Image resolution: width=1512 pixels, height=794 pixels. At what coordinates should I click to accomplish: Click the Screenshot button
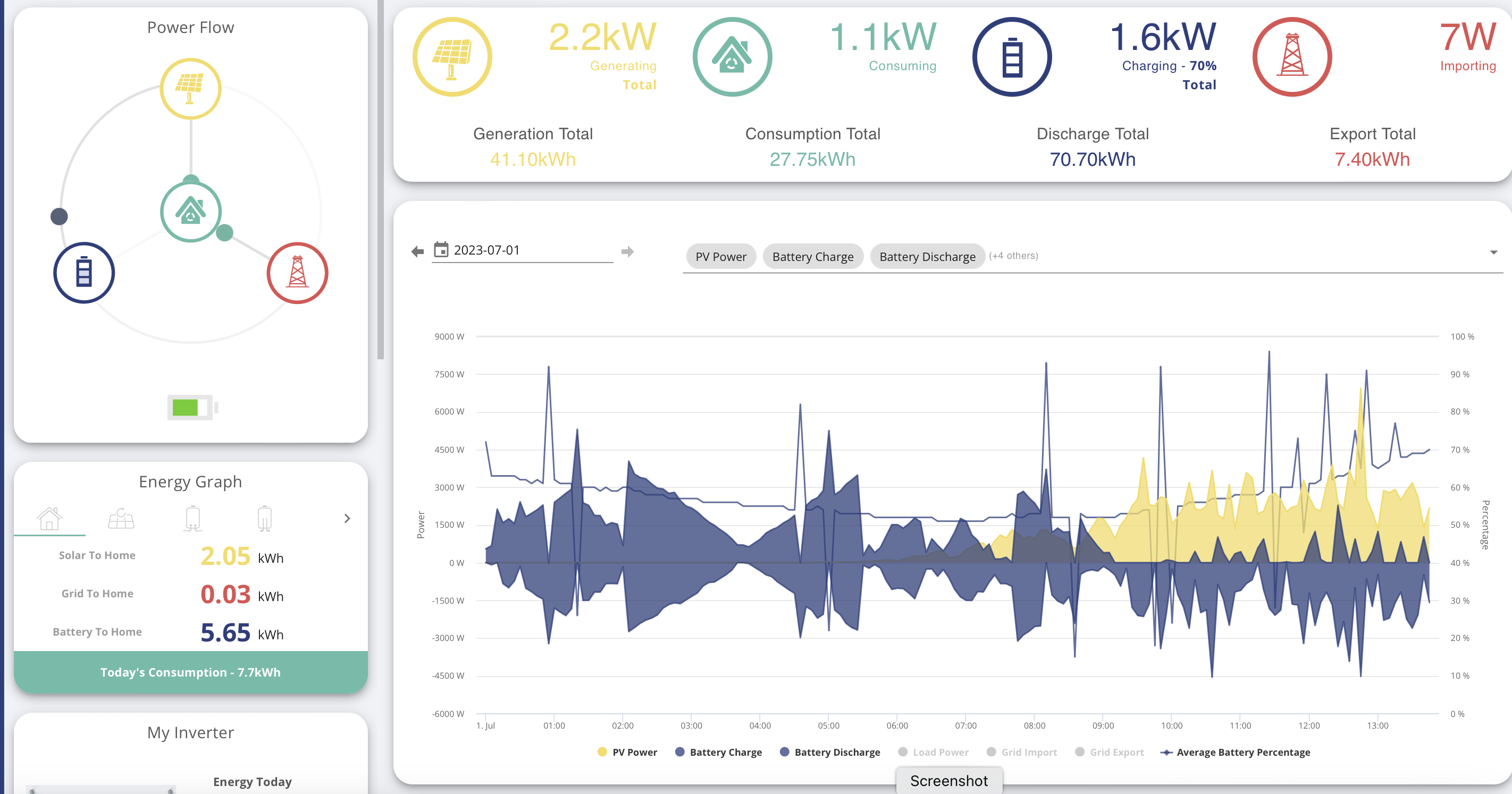coord(948,781)
